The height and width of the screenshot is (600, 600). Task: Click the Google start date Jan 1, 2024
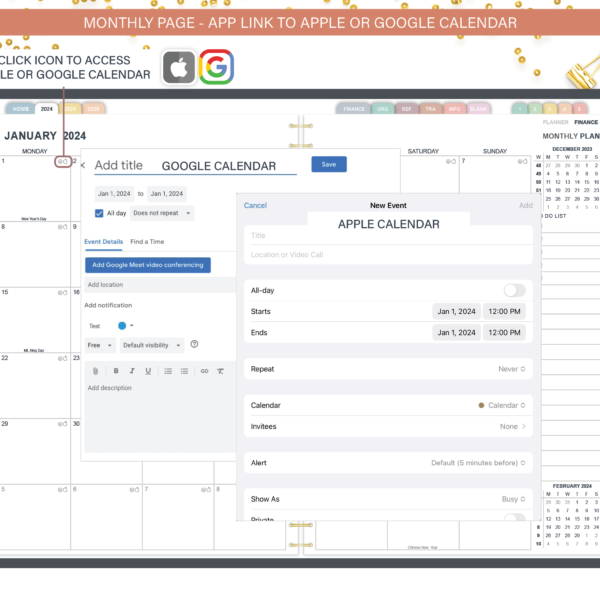tap(114, 194)
